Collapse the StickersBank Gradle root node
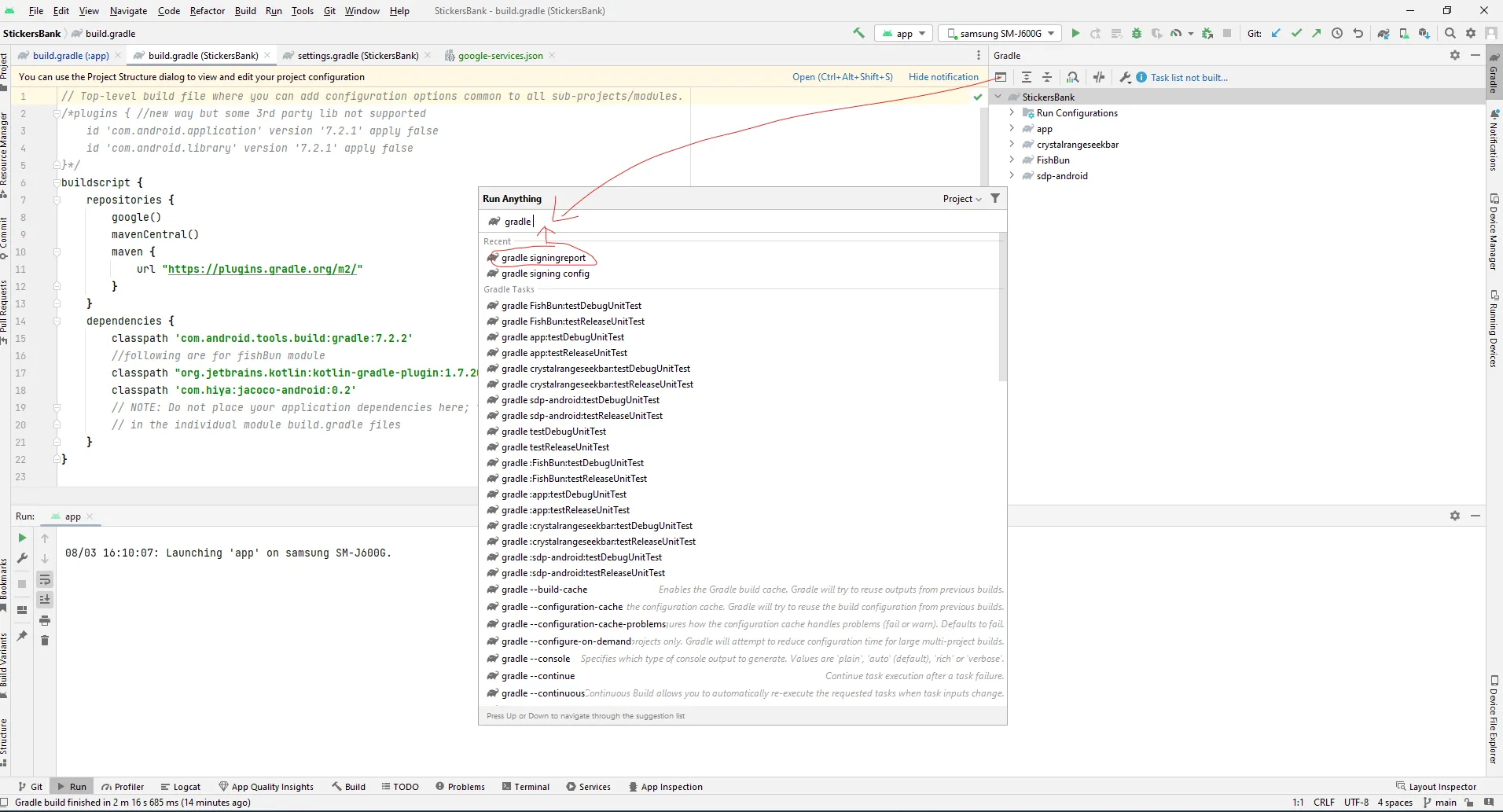Image resolution: width=1503 pixels, height=812 pixels. coord(998,97)
